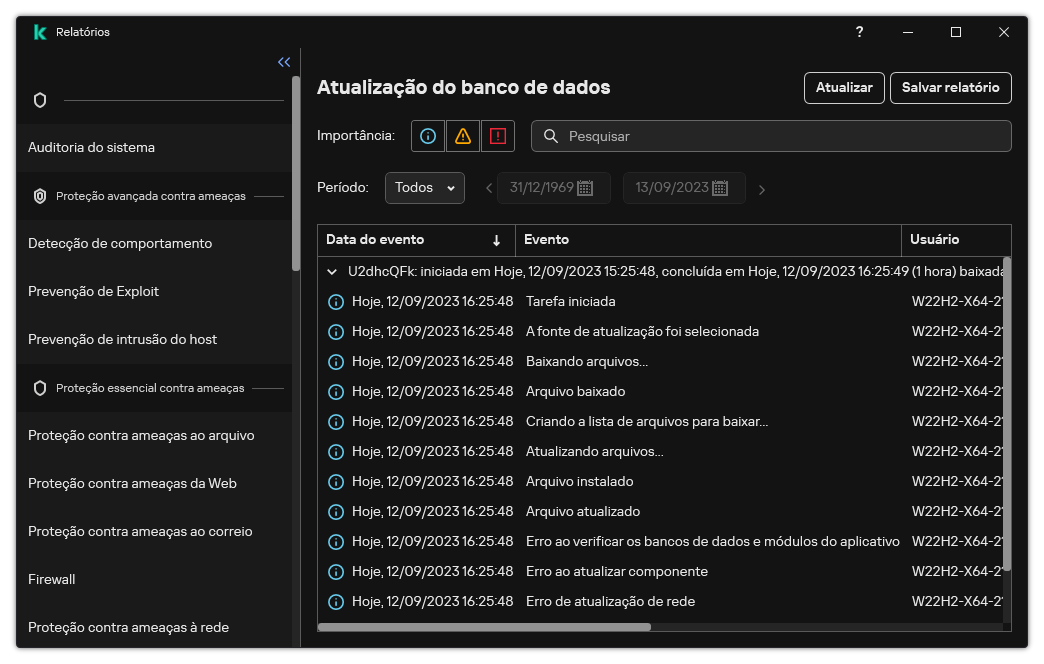The width and height of the screenshot is (1044, 664).
Task: Select Firewall in the sidebar
Action: point(51,579)
